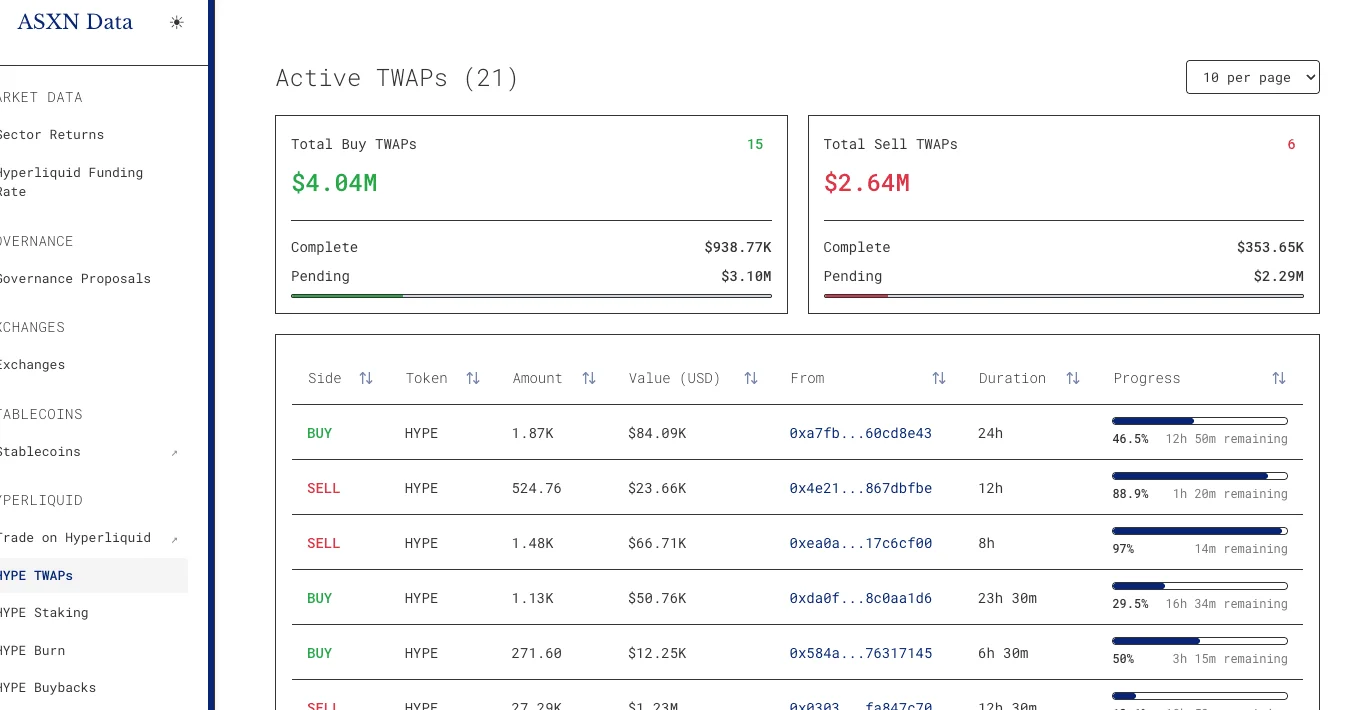Click the ASXN Data logo
Image resolution: width=1358 pixels, height=710 pixels.
(75, 22)
